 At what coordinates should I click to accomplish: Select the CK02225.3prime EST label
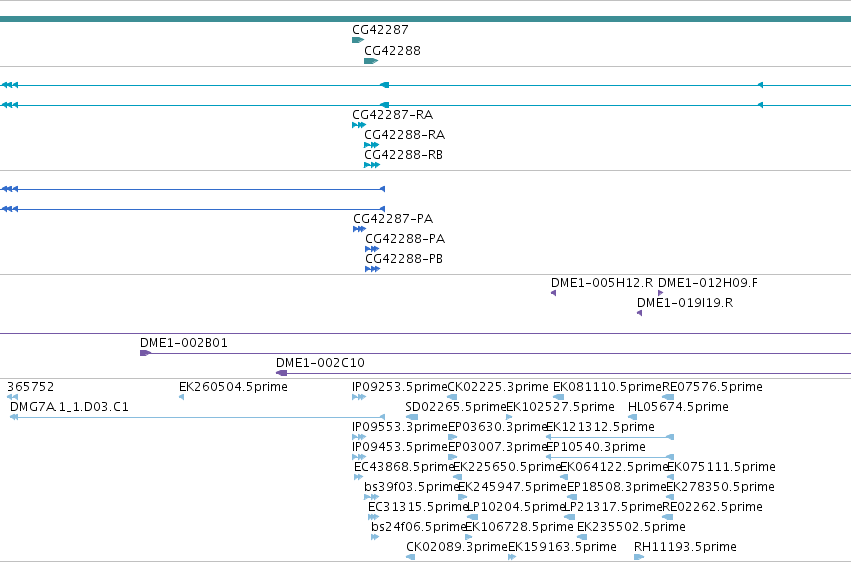(x=498, y=387)
